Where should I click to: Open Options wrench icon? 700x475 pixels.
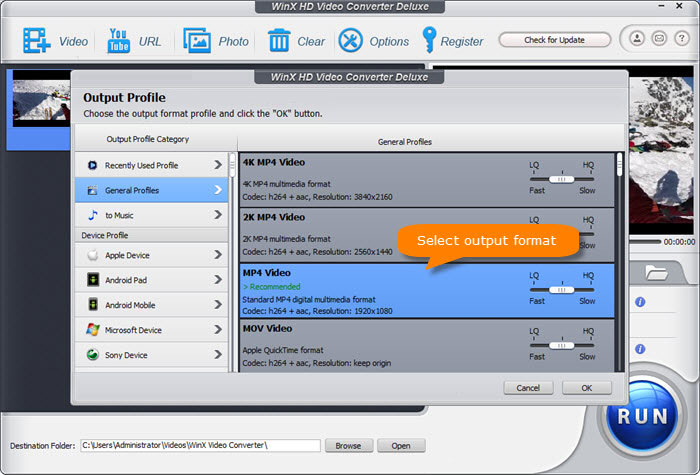(350, 41)
